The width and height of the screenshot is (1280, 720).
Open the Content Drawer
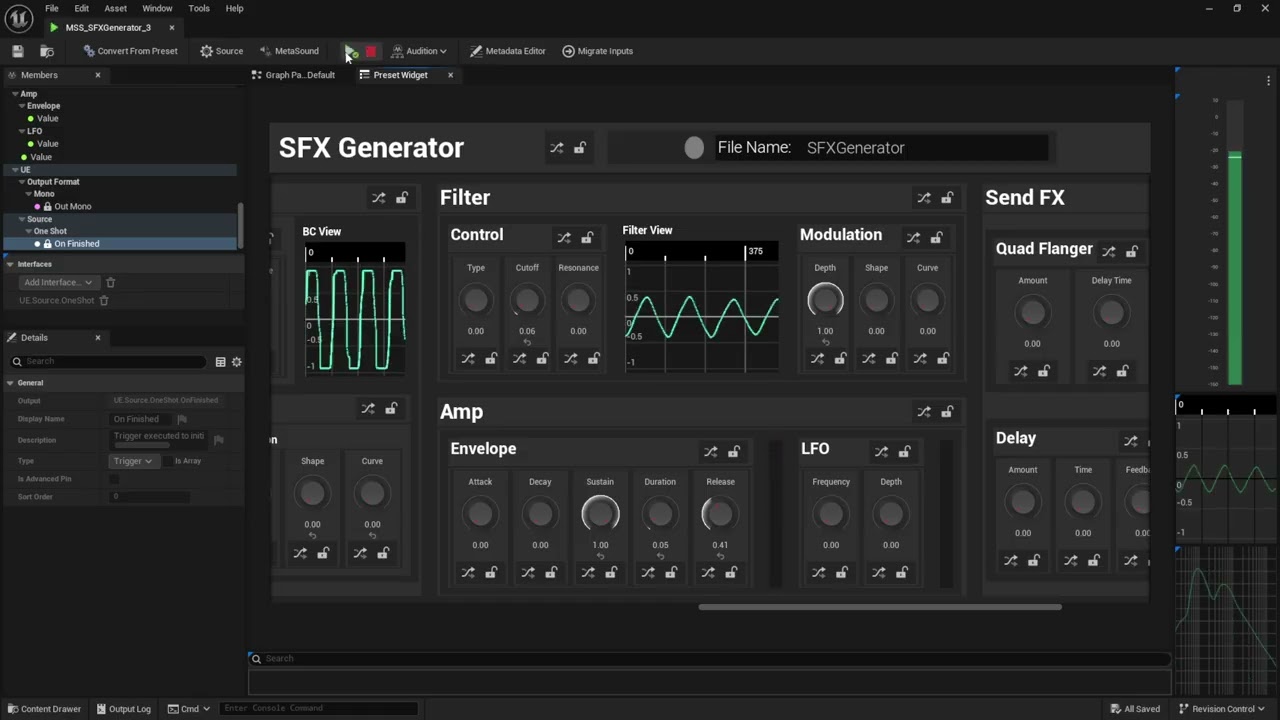pos(43,709)
